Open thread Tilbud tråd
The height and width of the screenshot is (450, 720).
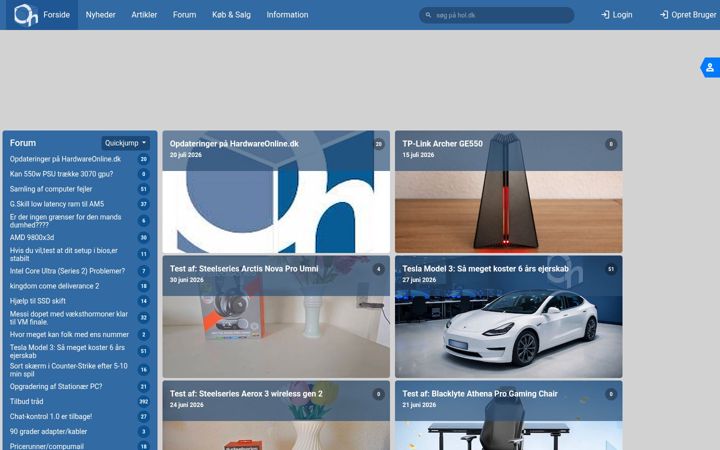pyautogui.click(x=27, y=402)
